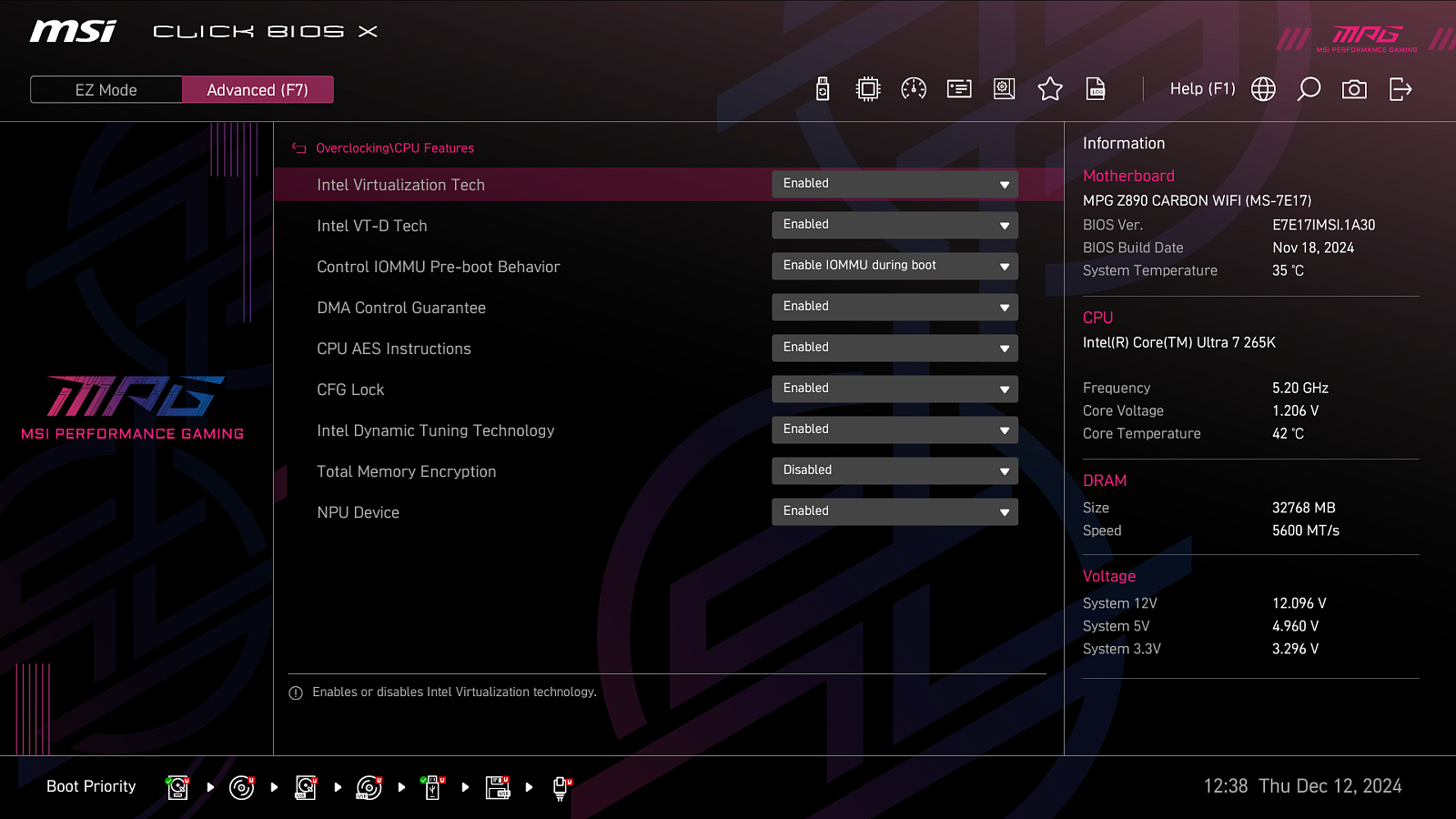Screen dimensions: 1456x819
Task: Open NPU Device dropdown
Action: coord(895,512)
